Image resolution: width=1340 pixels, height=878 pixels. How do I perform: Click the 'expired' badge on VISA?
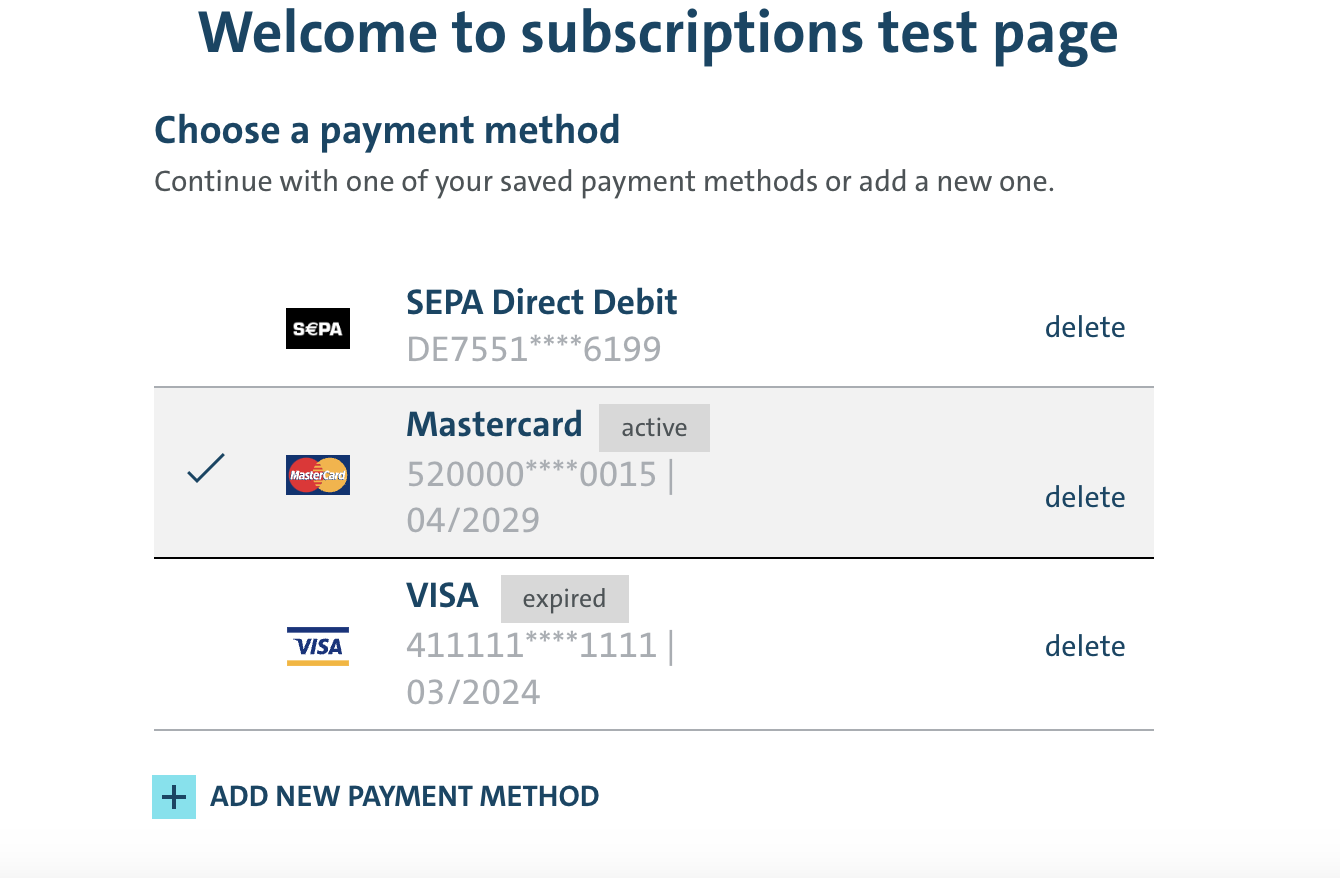(564, 599)
